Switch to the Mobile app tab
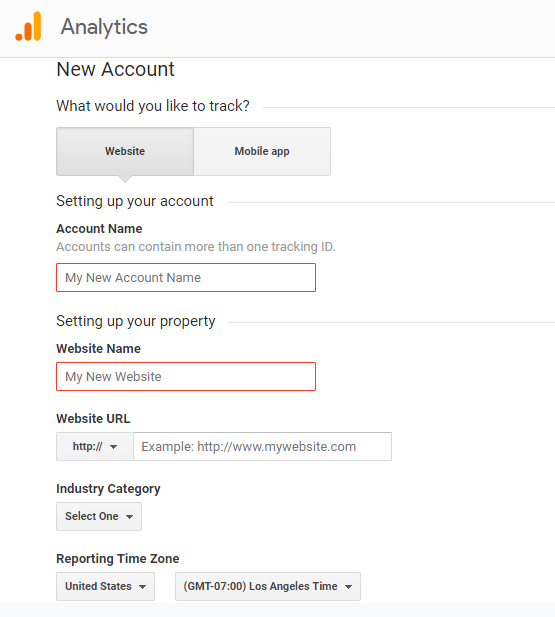This screenshot has width=555, height=617. [x=262, y=151]
